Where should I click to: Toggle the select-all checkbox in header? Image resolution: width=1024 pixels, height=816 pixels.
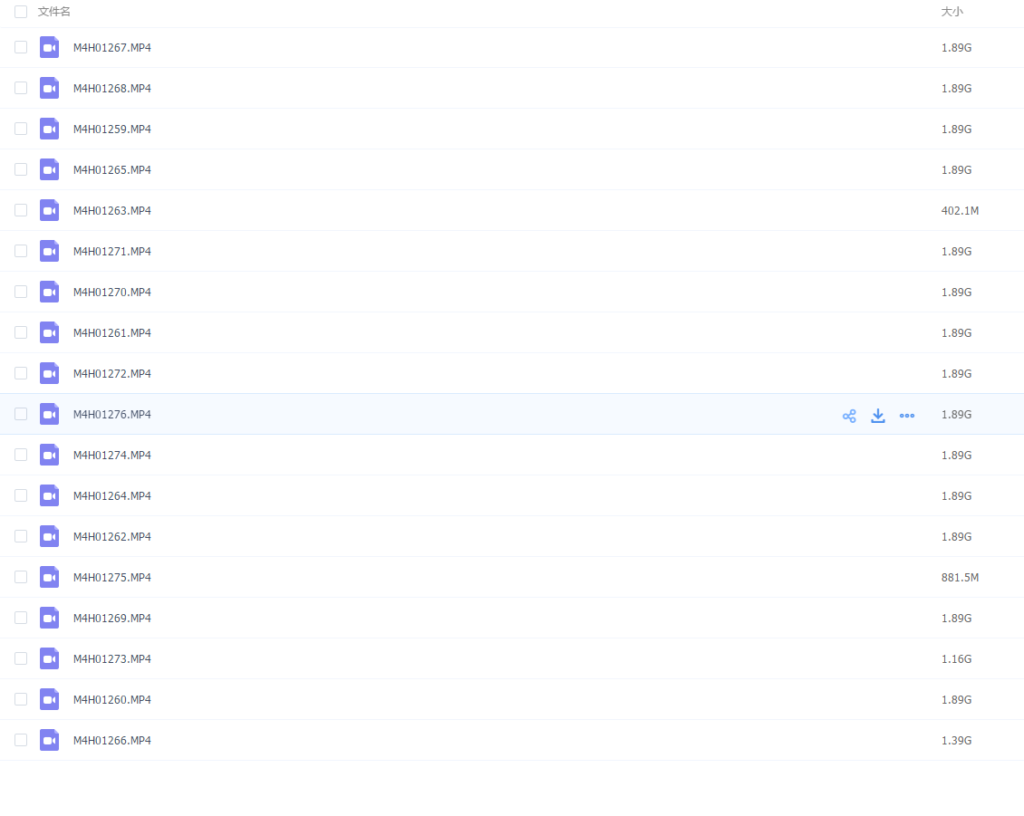coord(21,12)
